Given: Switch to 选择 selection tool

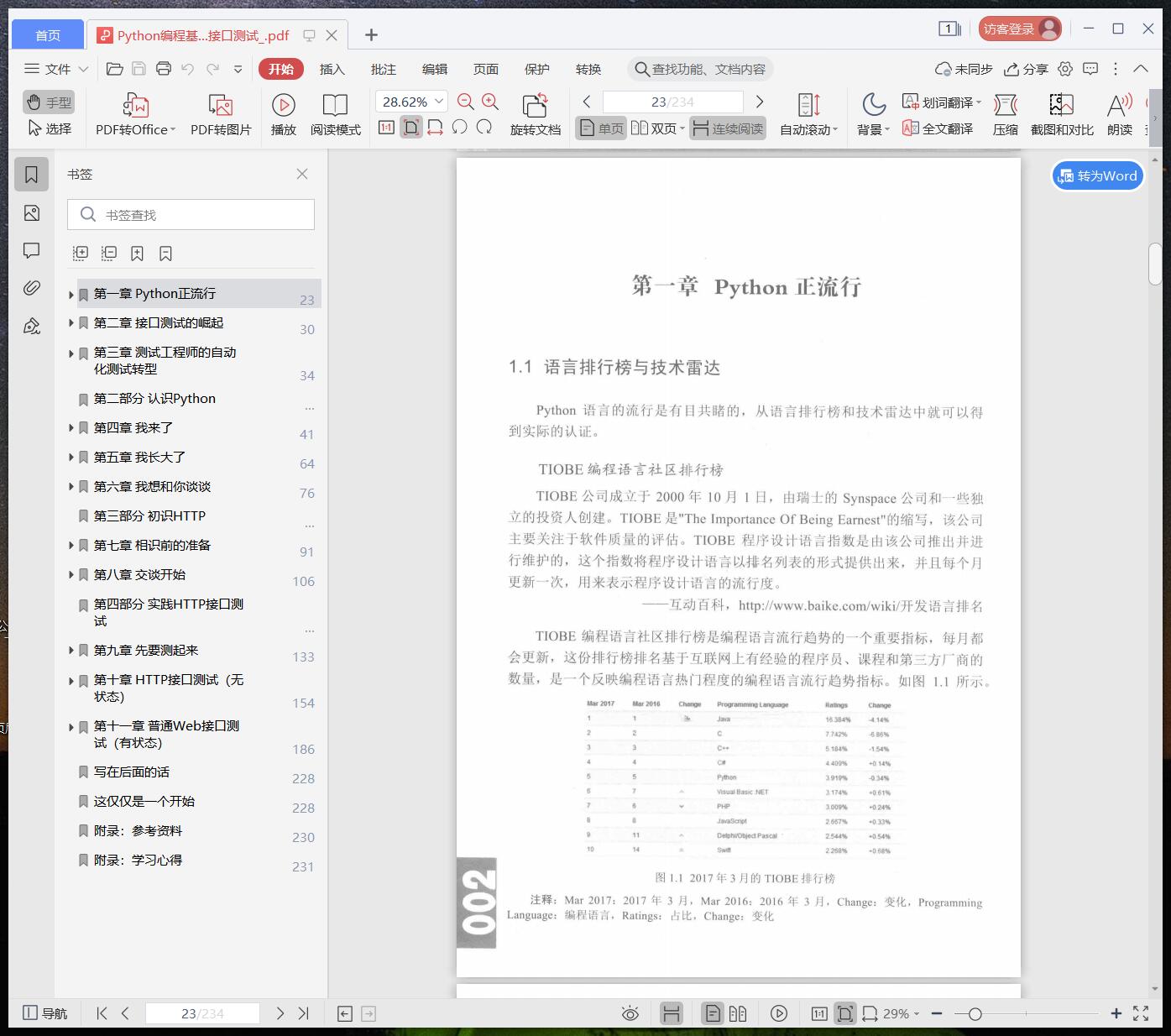Looking at the screenshot, I should click(x=50, y=128).
